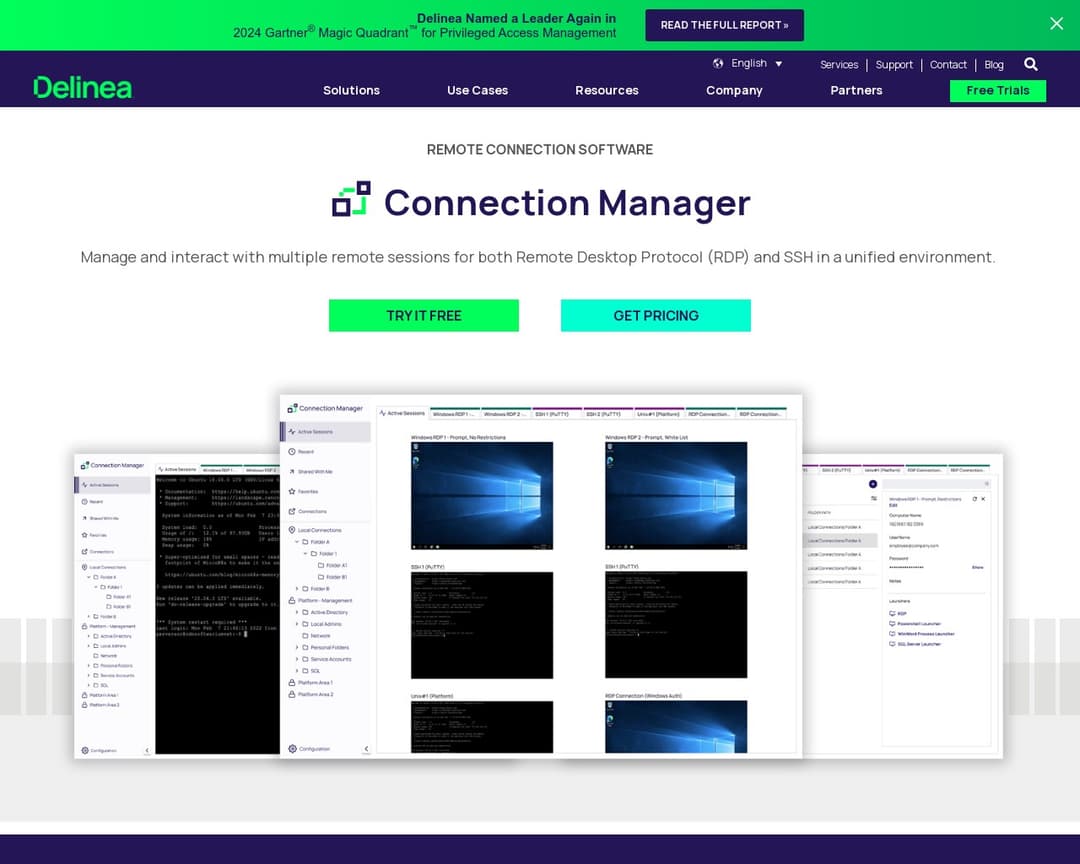1080x864 pixels.
Task: Click the TRY IT FREE button
Action: [x=424, y=316]
